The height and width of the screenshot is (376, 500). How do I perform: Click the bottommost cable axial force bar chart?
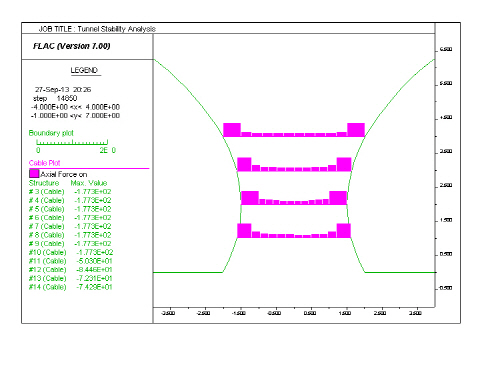(294, 231)
